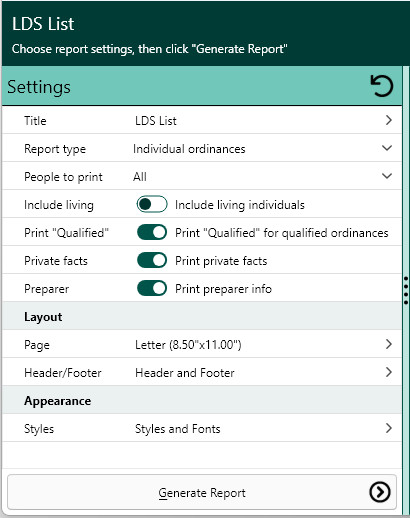Open the Report type dropdown
The width and height of the screenshot is (410, 518).
click(387, 148)
